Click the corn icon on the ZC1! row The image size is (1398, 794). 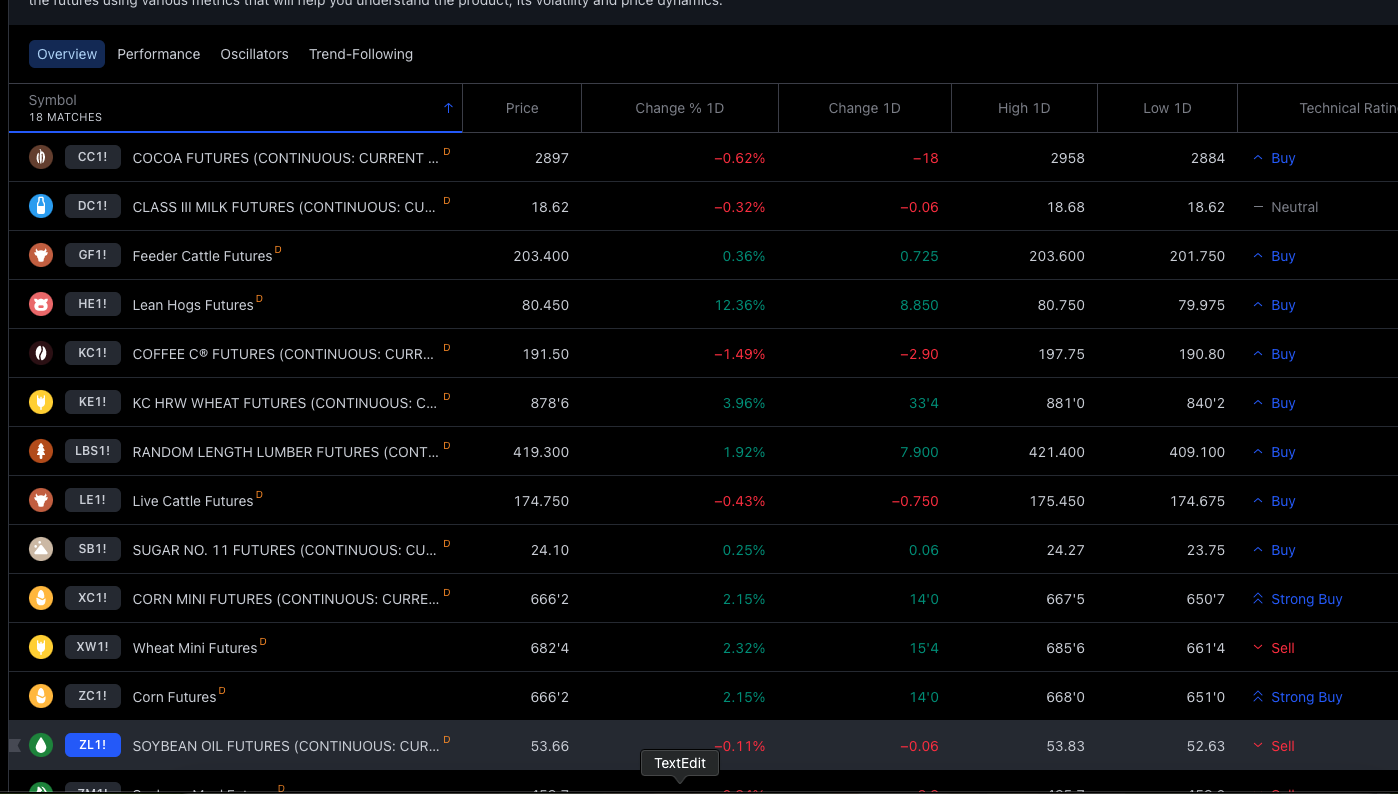click(x=40, y=696)
